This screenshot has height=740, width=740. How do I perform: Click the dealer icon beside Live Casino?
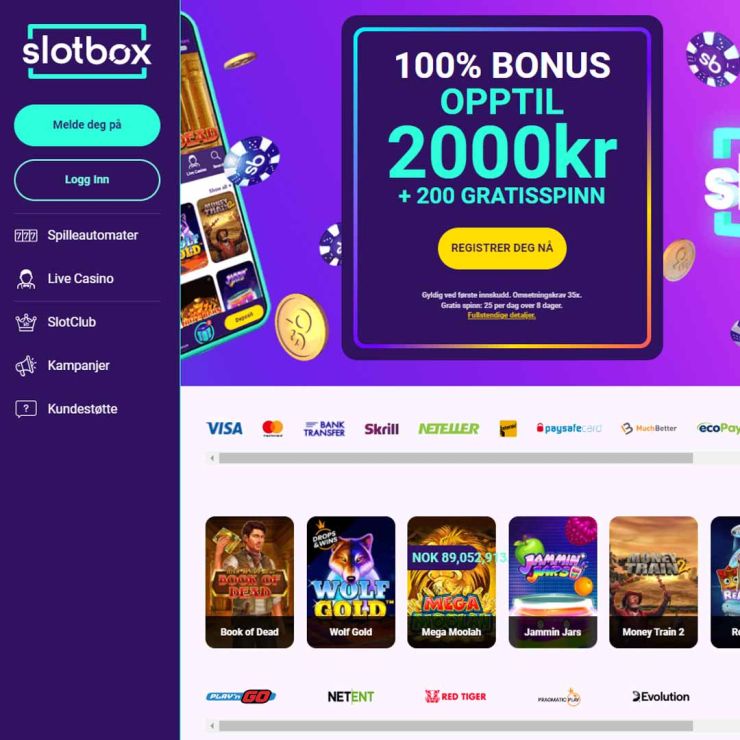(26, 279)
